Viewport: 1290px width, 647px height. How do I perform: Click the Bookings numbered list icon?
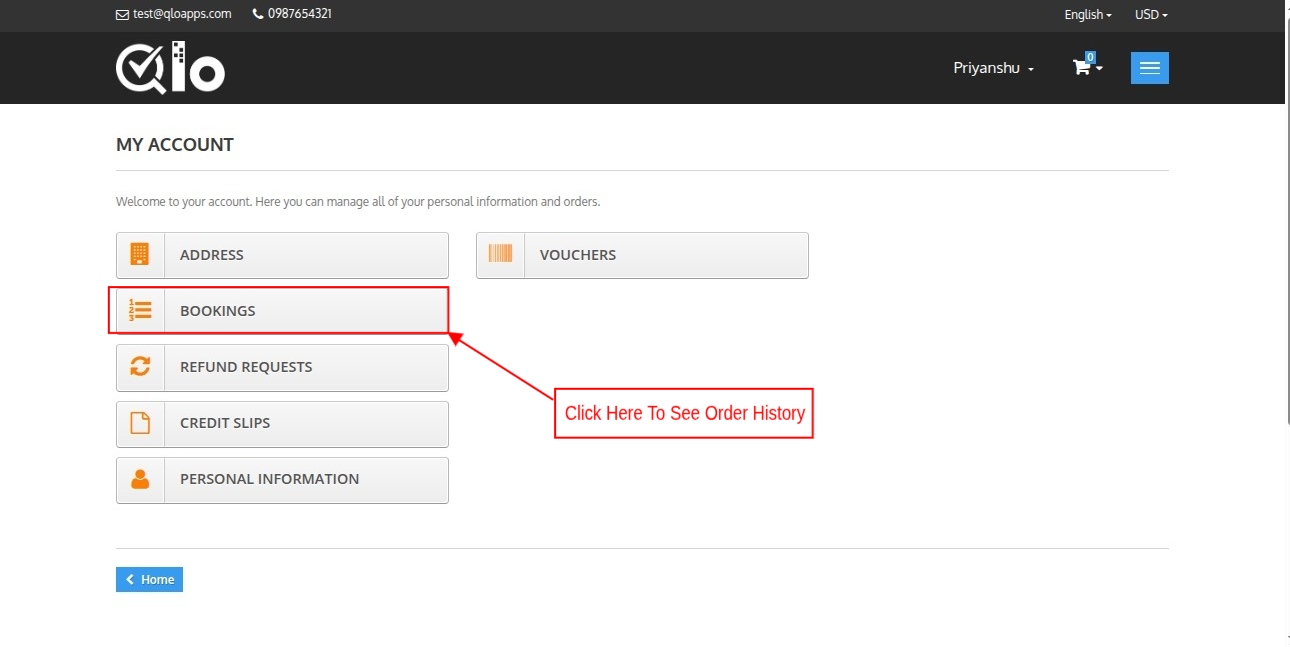(x=140, y=311)
